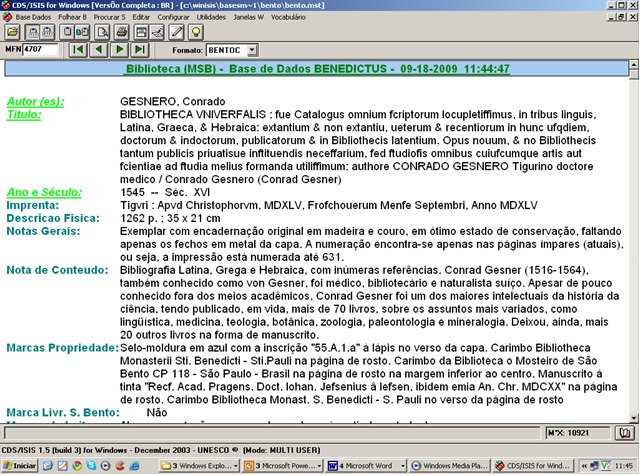Click the Nota de Conteudo label
The height and width of the screenshot is (476, 641).
(58, 270)
